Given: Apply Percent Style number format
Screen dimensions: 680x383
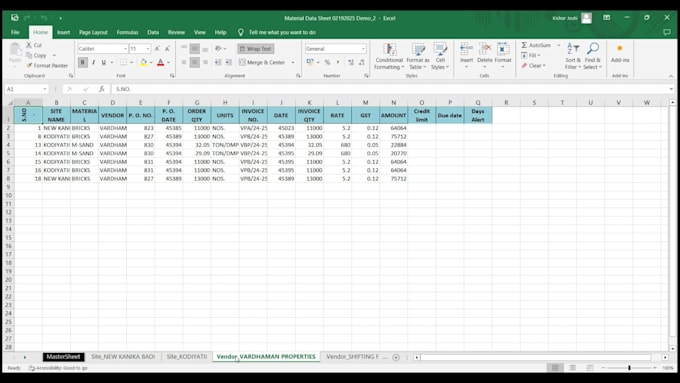Looking at the screenshot, I should [x=327, y=62].
